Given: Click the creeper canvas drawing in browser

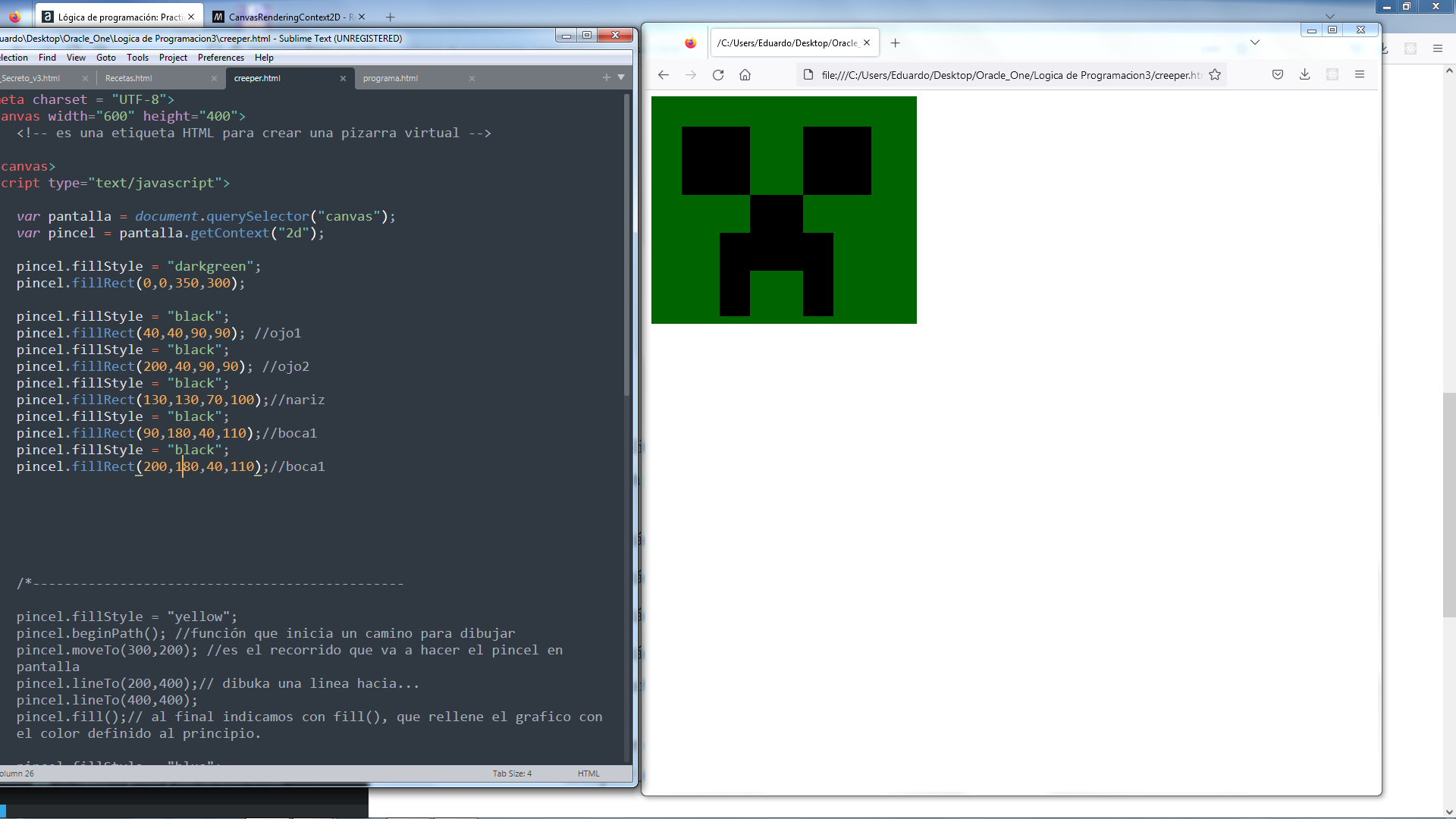Looking at the screenshot, I should tap(783, 210).
